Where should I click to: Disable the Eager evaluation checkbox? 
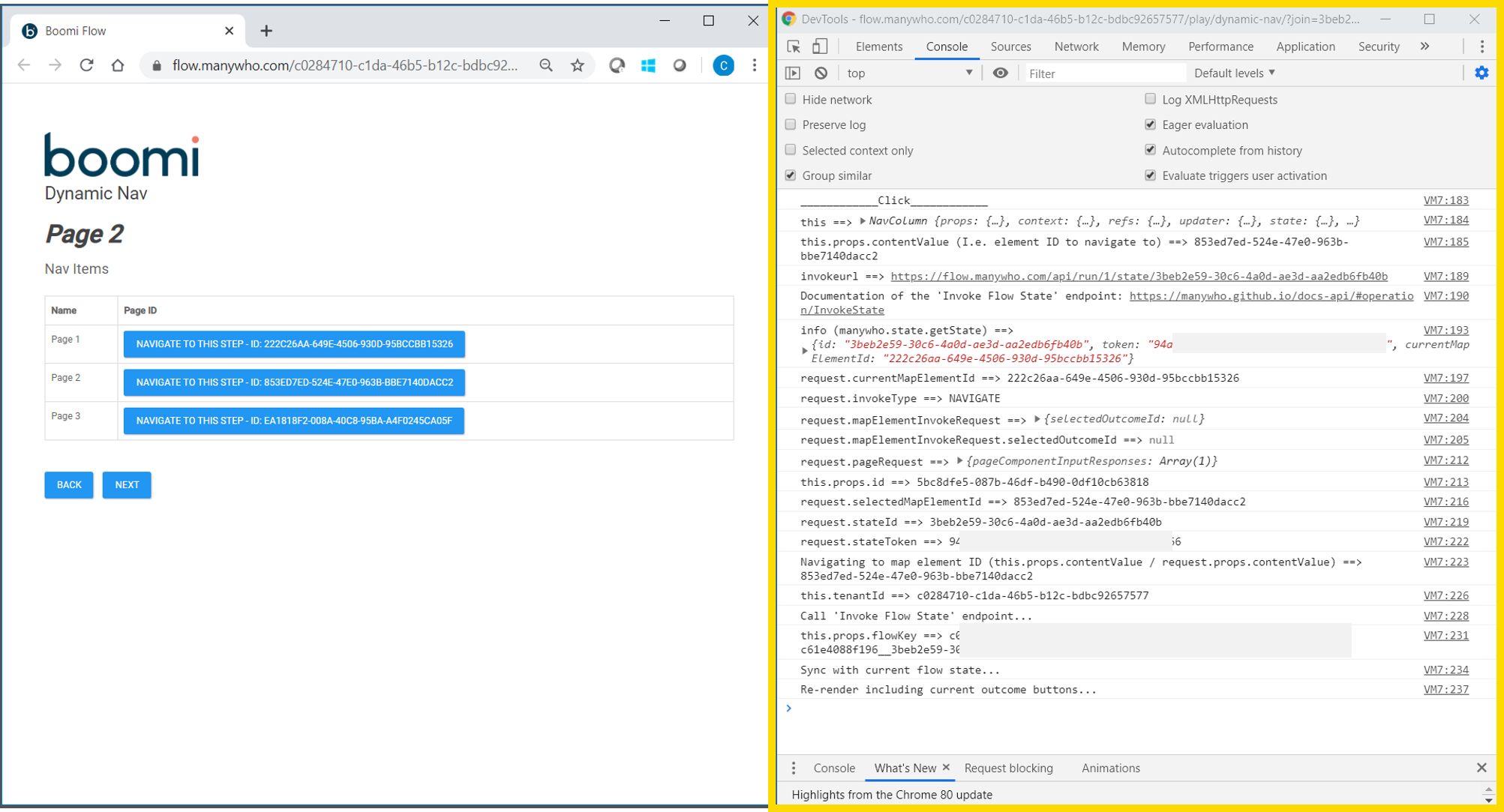pos(1150,124)
